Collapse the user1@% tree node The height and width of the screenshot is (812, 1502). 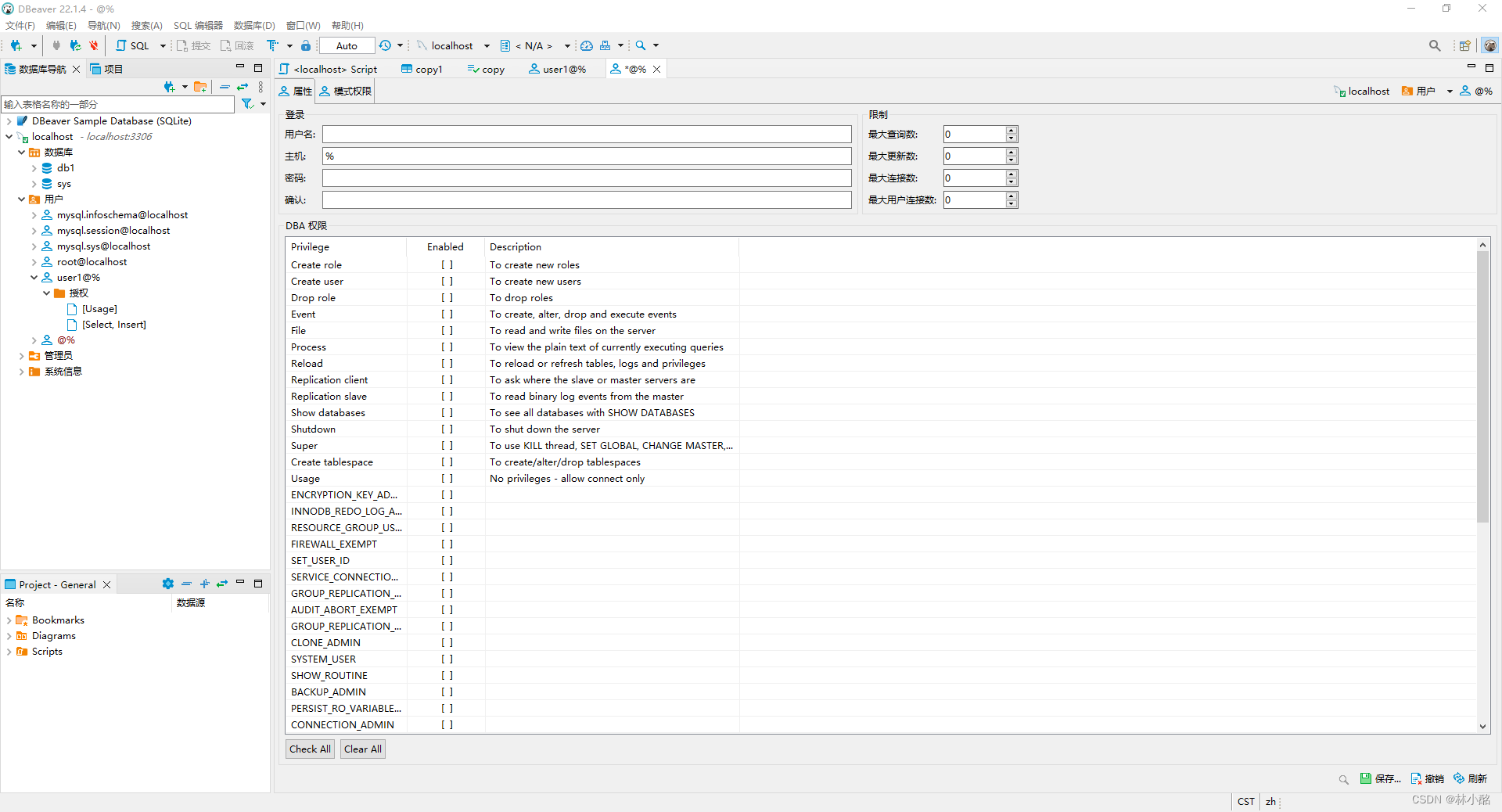click(34, 277)
